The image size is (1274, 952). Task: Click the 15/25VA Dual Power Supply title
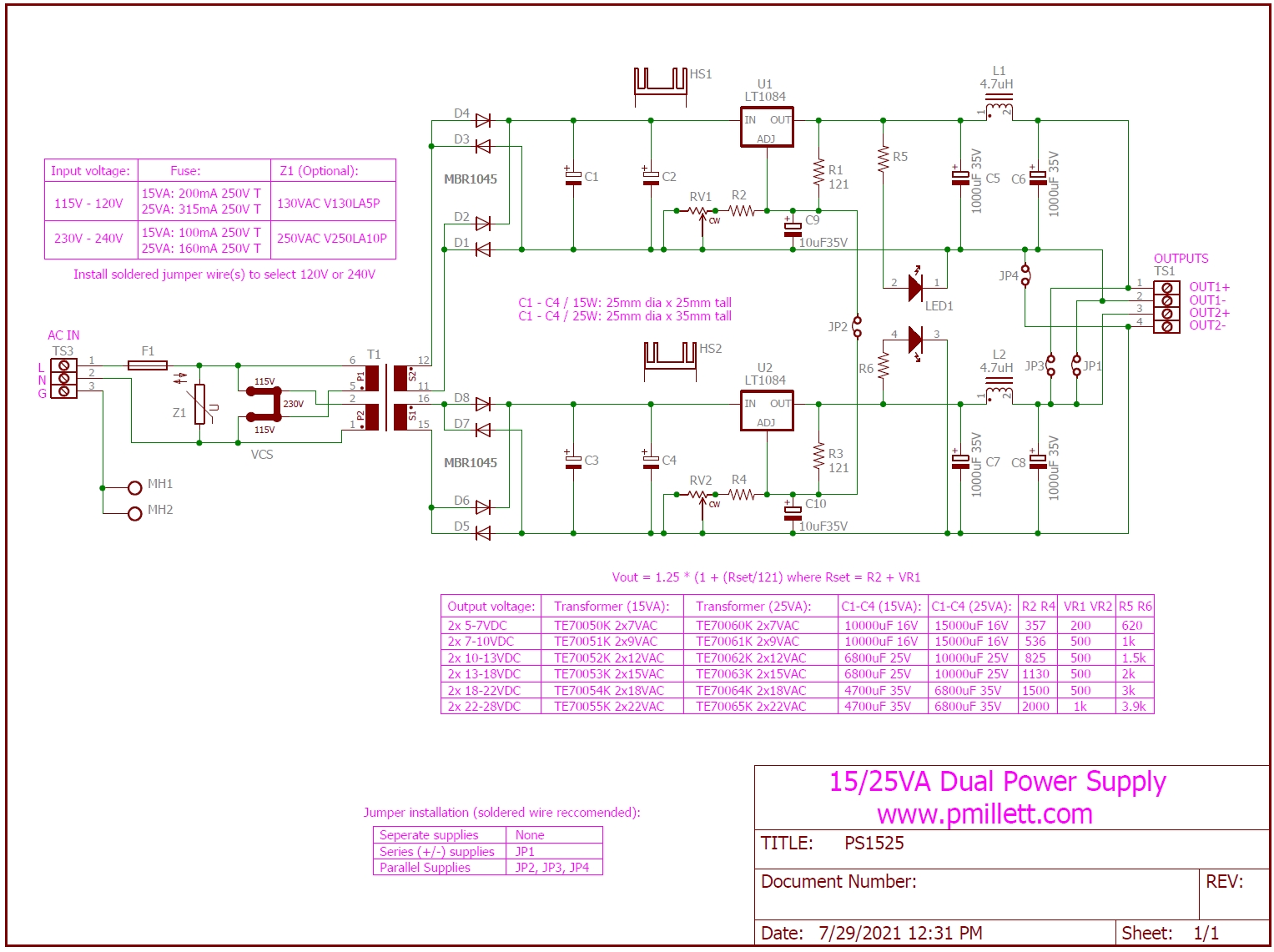997,782
